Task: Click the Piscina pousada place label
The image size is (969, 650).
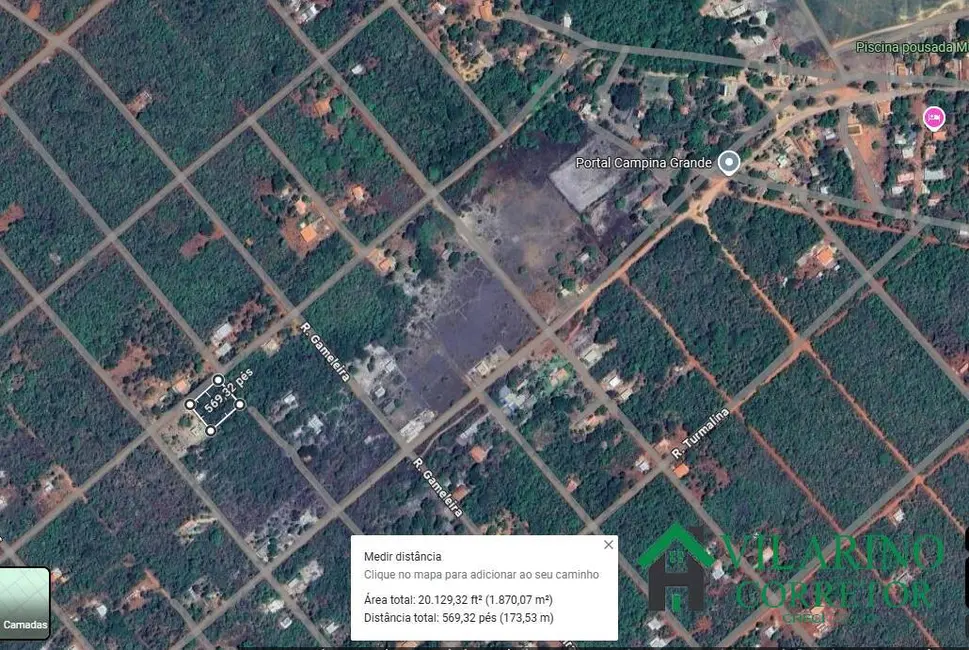Action: point(905,45)
